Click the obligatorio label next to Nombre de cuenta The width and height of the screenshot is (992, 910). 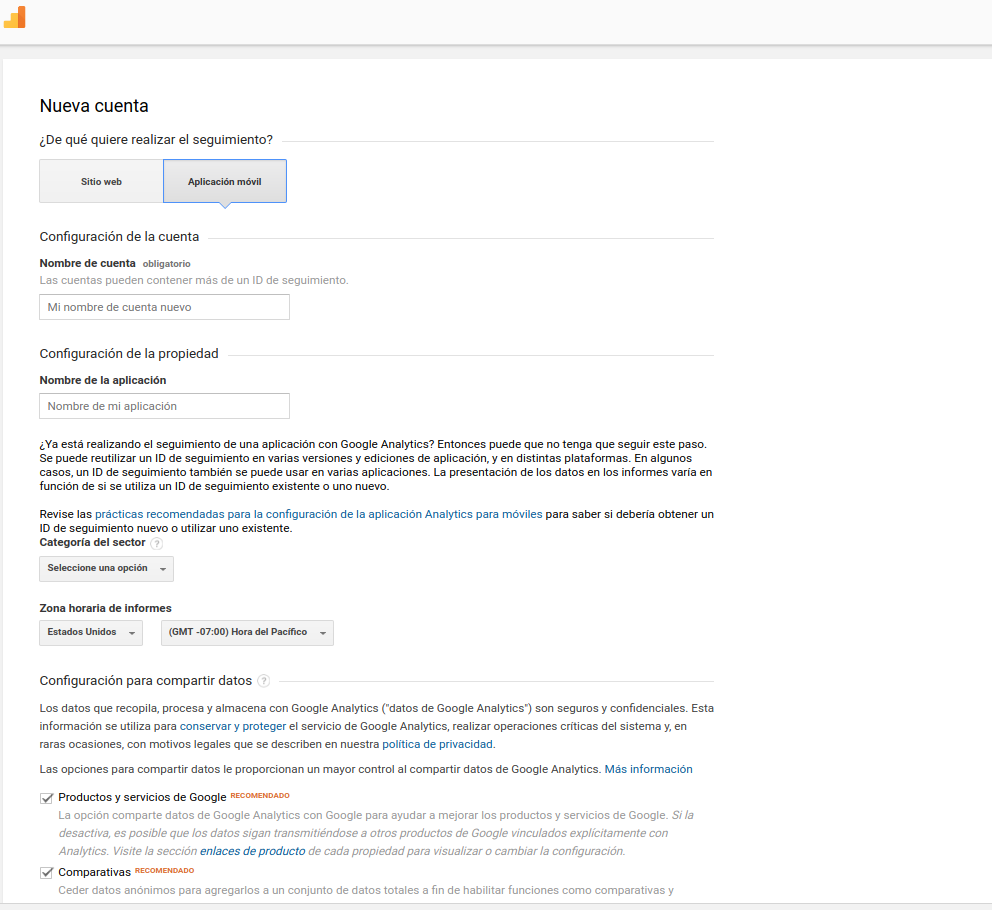point(166,264)
